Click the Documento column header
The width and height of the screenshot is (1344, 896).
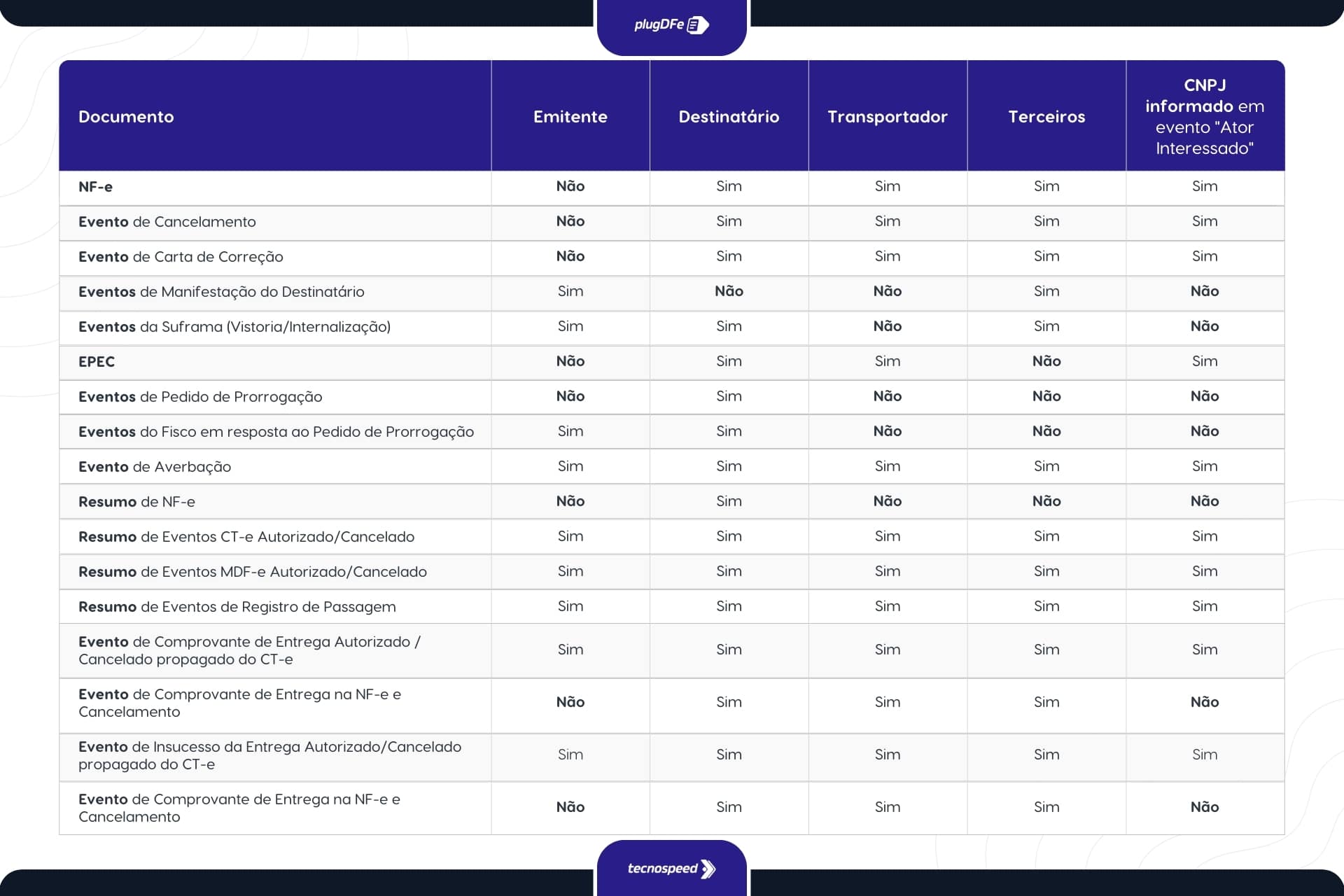126,117
